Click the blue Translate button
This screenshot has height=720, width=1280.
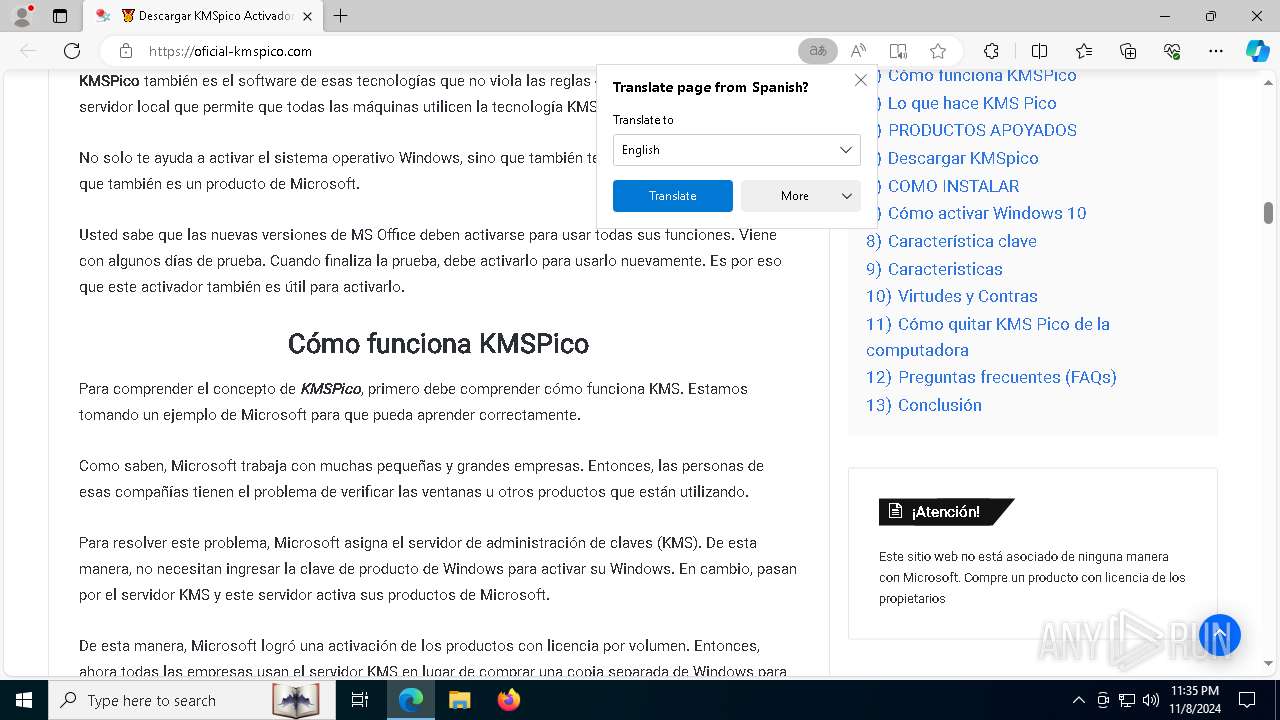pos(673,196)
